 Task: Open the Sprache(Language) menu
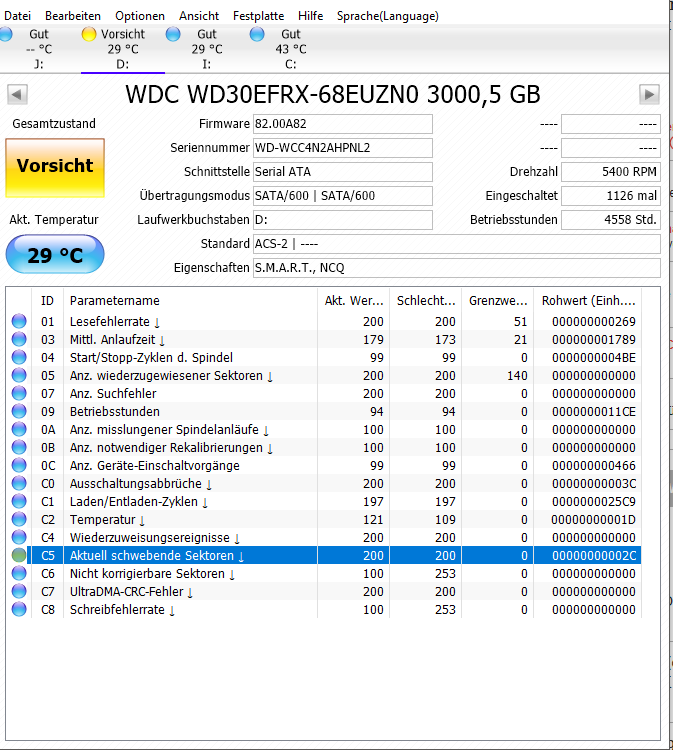(x=387, y=16)
